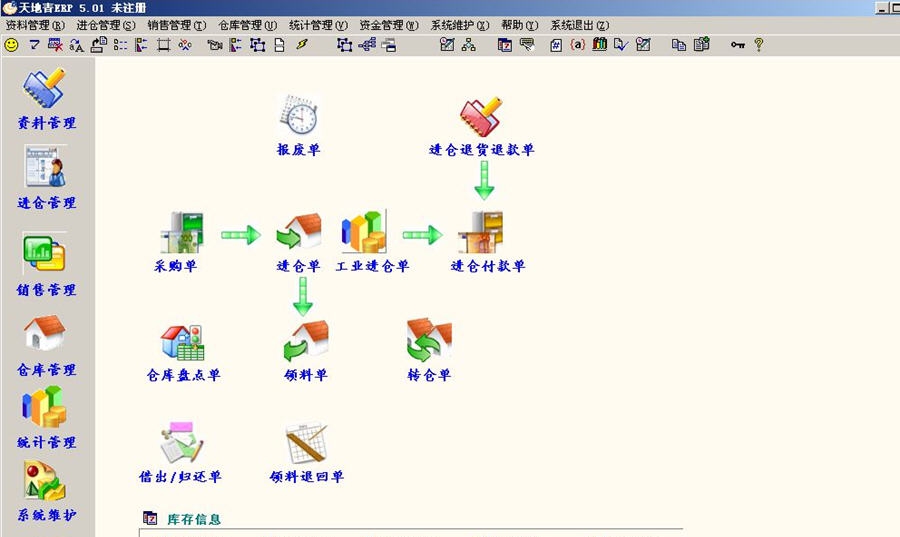Click the keyboard toolbar icon

(x=526, y=45)
